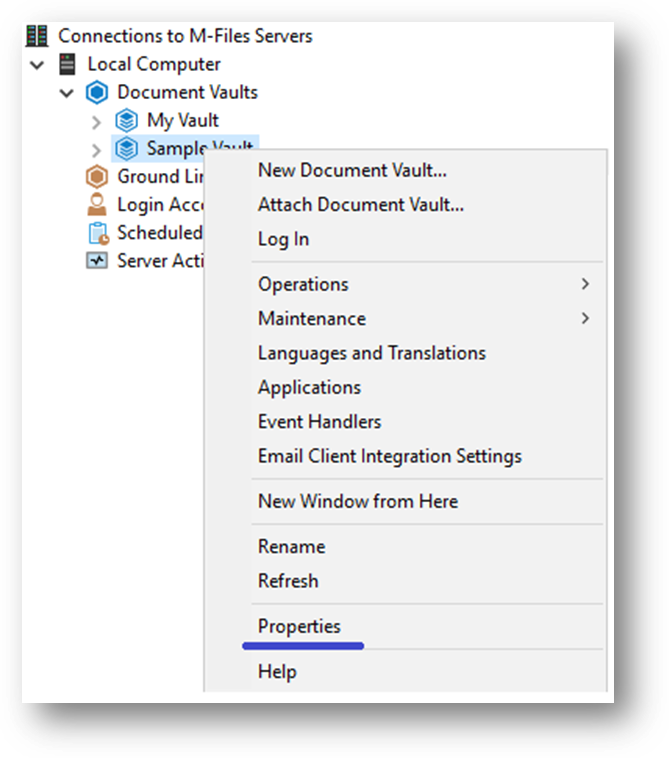Collapse the Local Computer node
This screenshot has height=758, width=669.
(x=37, y=64)
